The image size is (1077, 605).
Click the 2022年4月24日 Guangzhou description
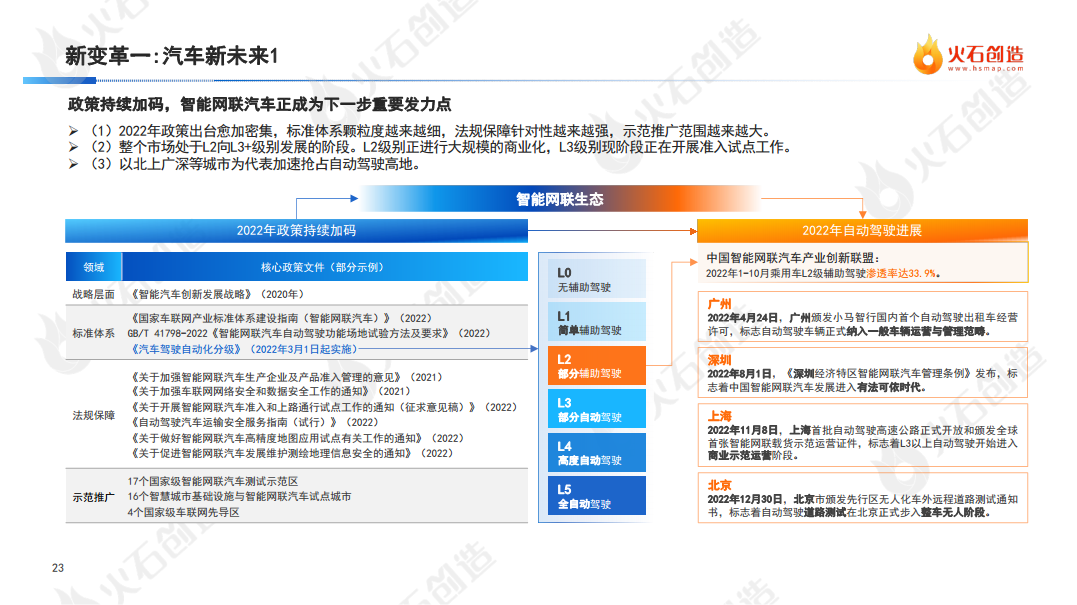[x=863, y=324]
